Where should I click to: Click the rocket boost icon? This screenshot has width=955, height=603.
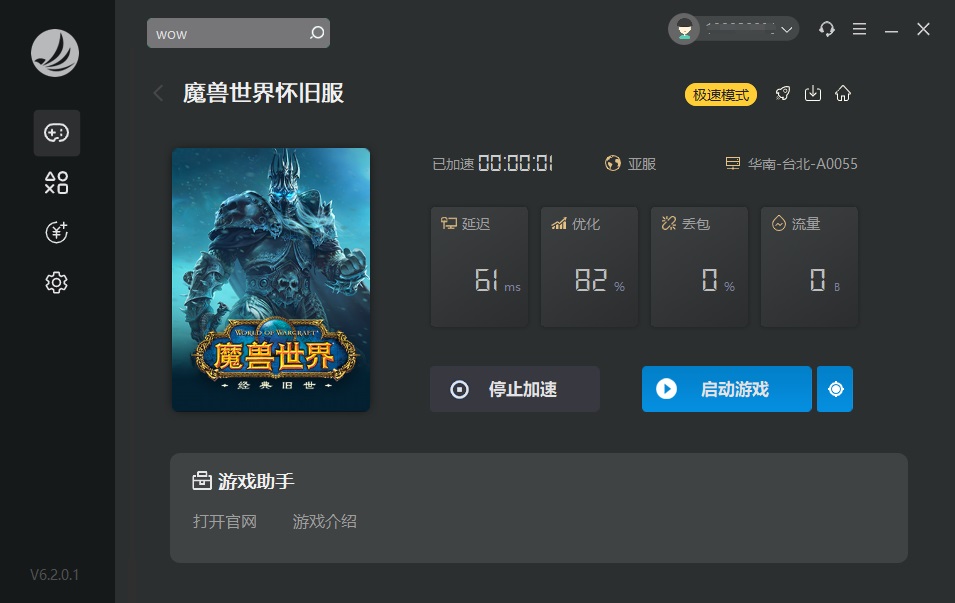coord(783,94)
